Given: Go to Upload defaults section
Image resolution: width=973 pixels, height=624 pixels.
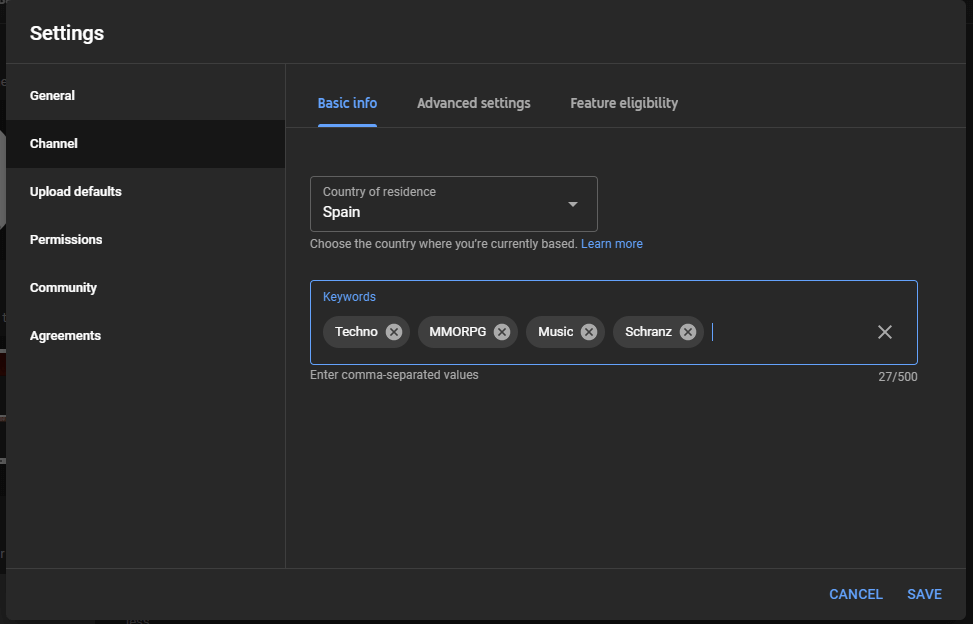Looking at the screenshot, I should point(76,192).
